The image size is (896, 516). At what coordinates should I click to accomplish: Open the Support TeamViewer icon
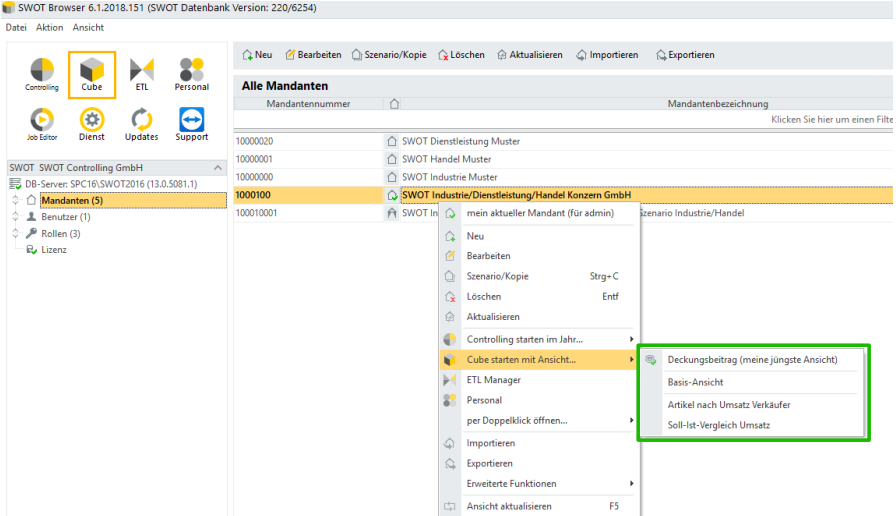tap(191, 124)
